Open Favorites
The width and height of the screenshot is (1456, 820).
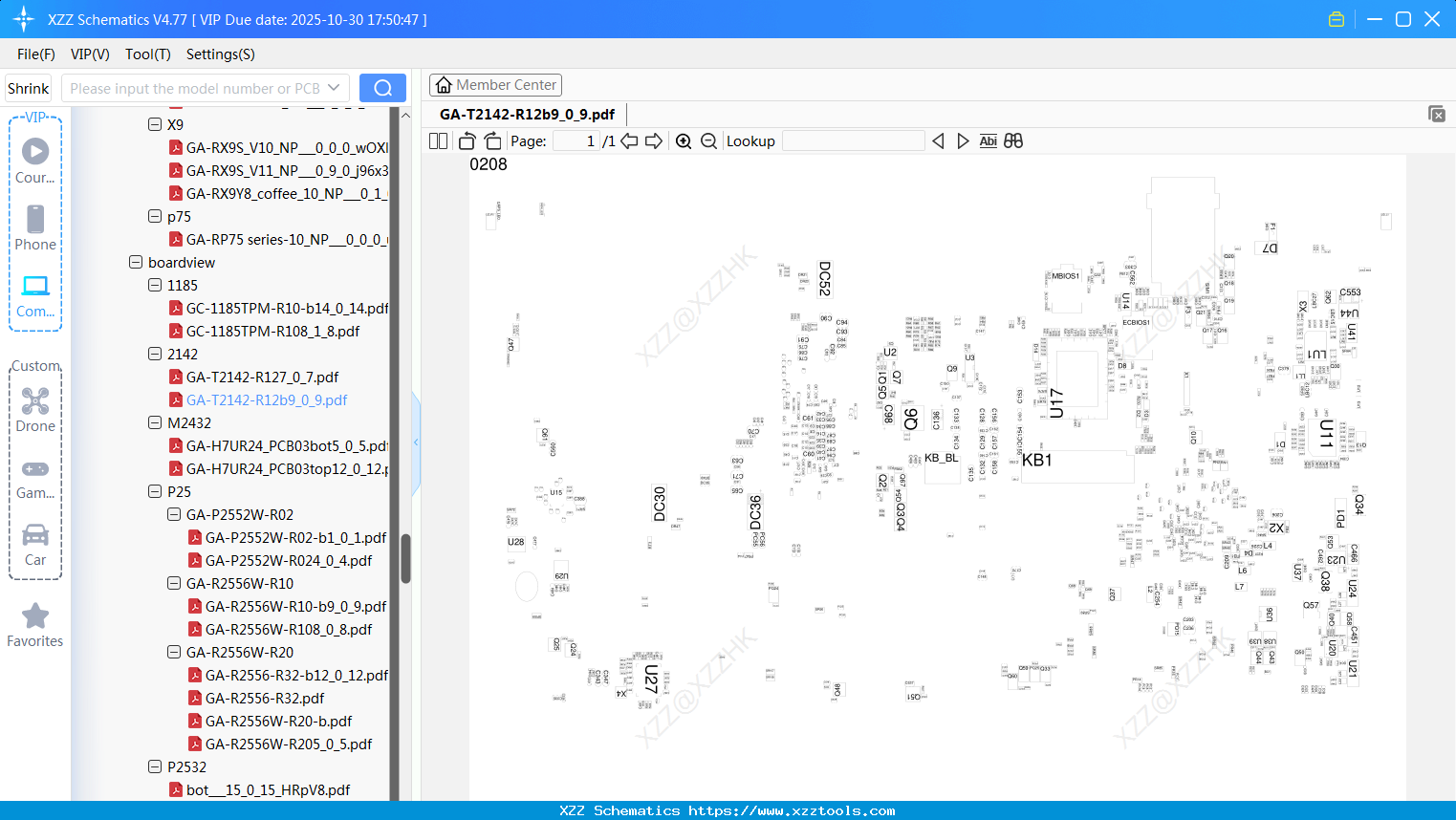(x=35, y=625)
